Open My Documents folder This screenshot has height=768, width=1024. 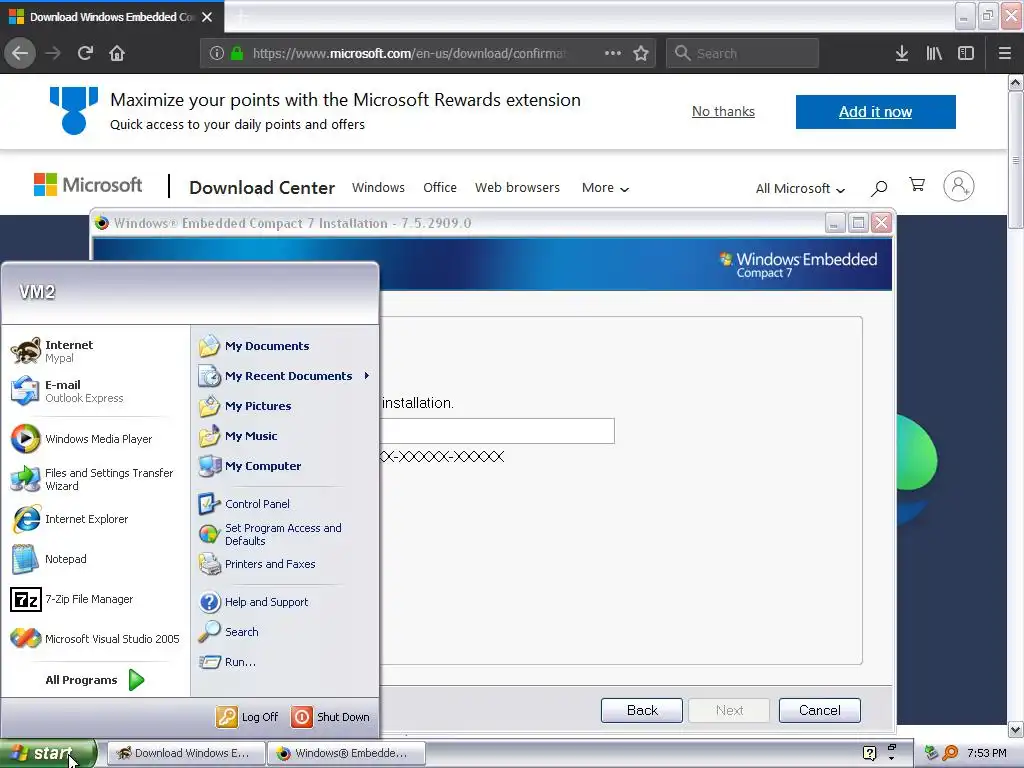285,346
